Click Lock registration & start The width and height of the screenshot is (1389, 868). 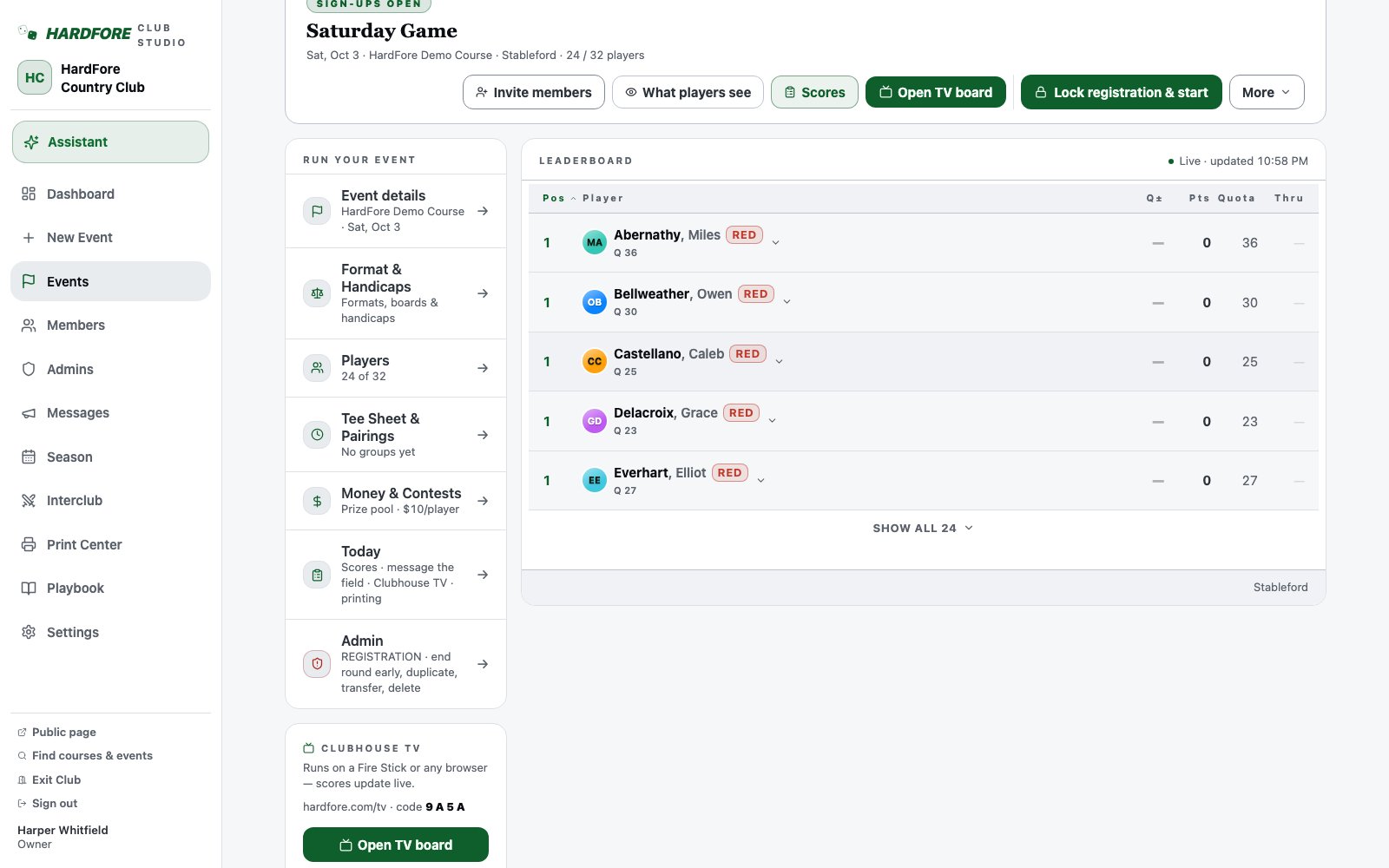pyautogui.click(x=1122, y=92)
